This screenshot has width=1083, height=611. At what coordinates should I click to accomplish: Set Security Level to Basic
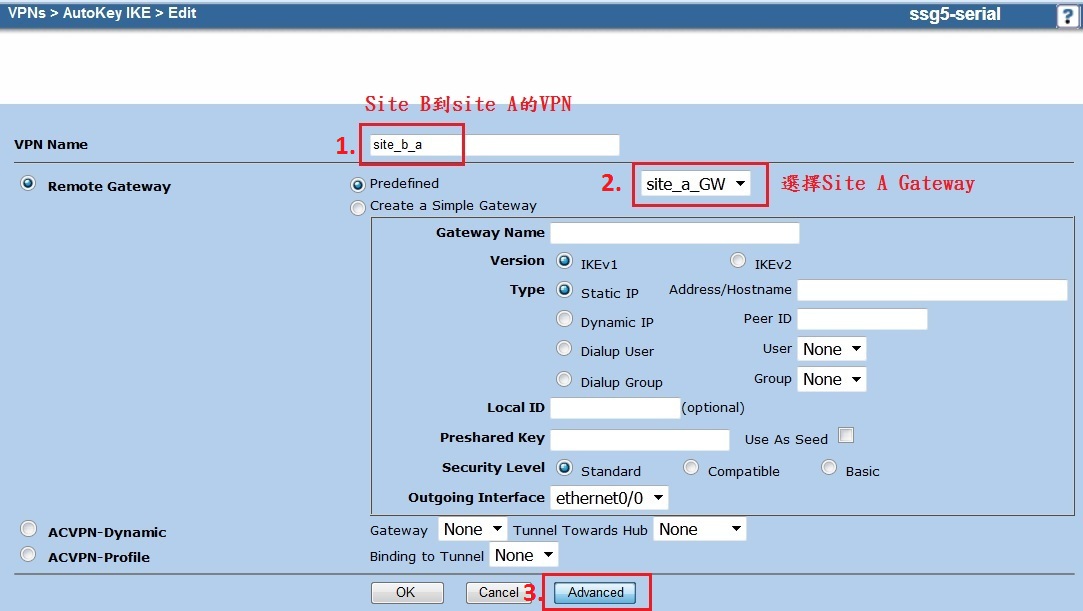coord(828,468)
